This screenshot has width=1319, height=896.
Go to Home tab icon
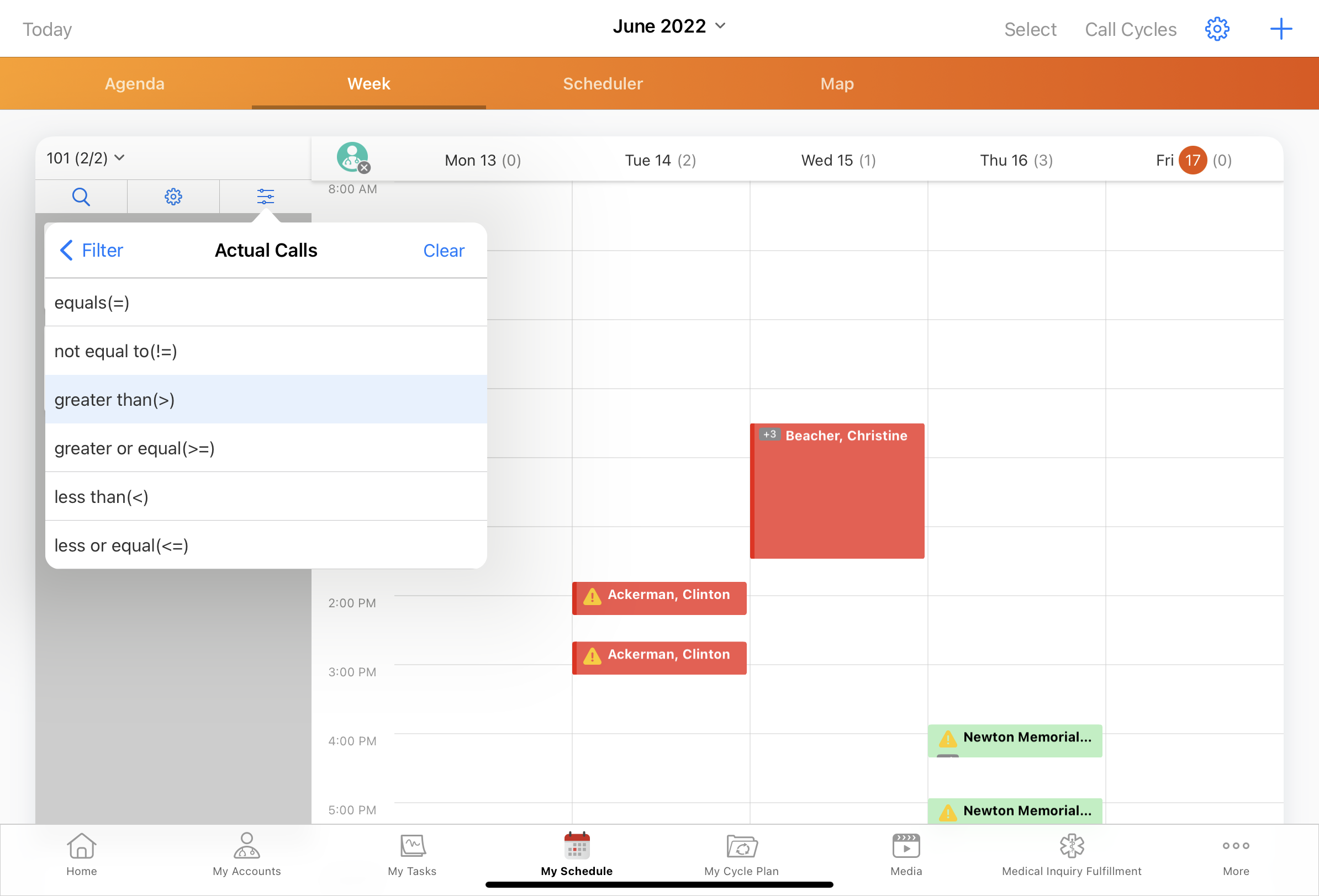pyautogui.click(x=81, y=854)
